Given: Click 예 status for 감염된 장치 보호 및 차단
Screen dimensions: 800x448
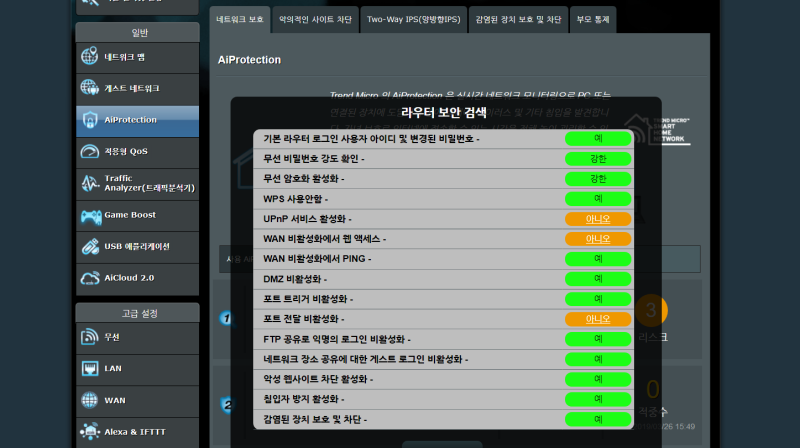Looking at the screenshot, I should 598,419.
